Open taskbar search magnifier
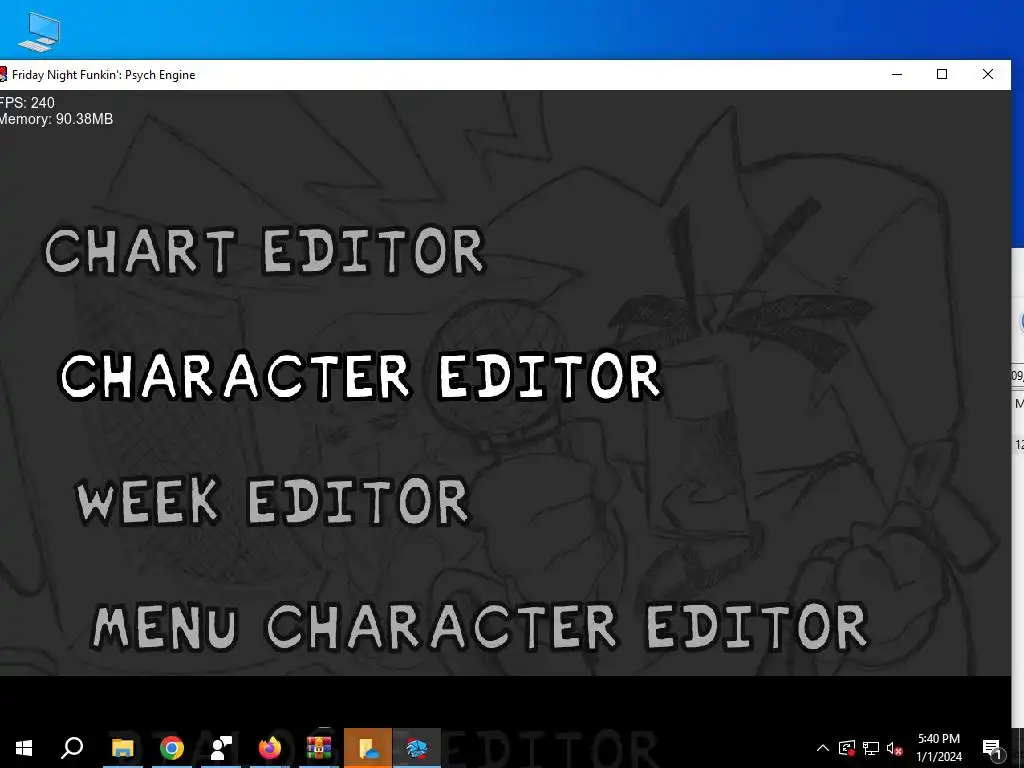This screenshot has height=768, width=1024. (x=72, y=748)
